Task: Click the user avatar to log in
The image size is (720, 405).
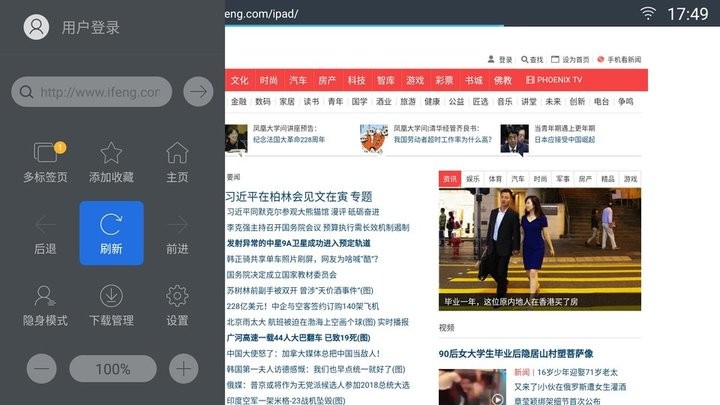Action: tap(37, 27)
